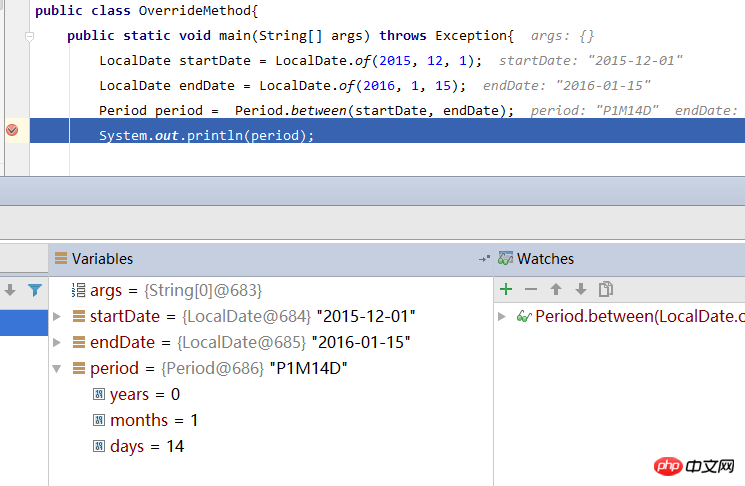745x486 pixels.
Task: Click the class name OverrideMethod in the code
Action: click(x=194, y=10)
